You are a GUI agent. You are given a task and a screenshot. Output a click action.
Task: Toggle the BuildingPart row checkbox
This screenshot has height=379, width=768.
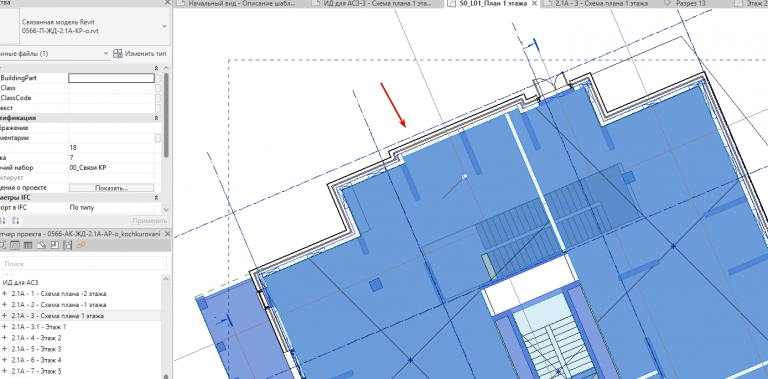[x=158, y=78]
